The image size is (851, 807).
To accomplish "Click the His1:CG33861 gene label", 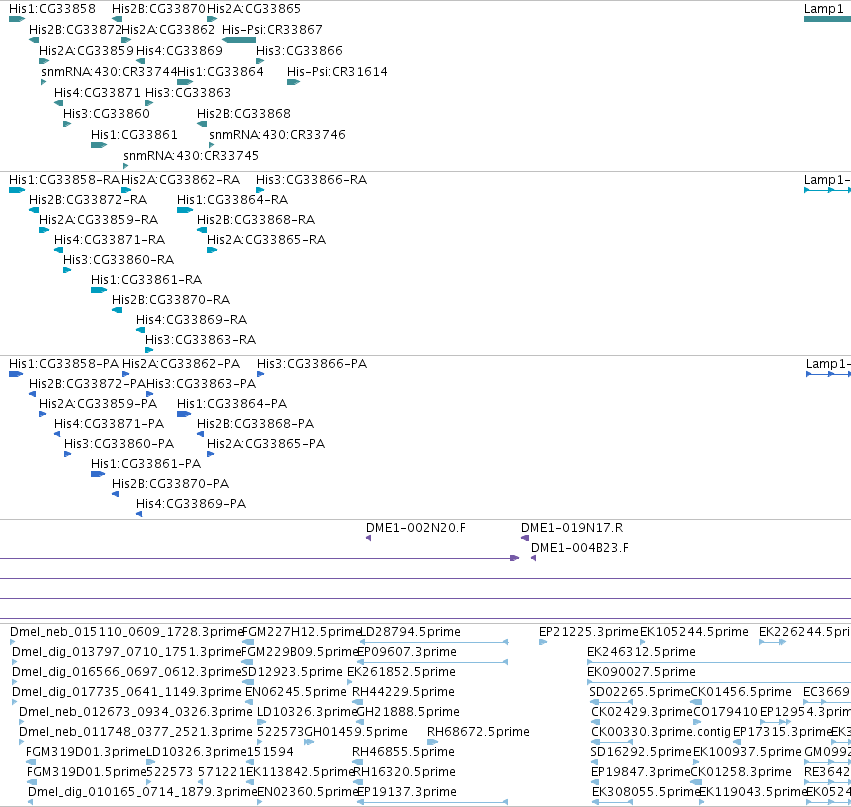I will (134, 135).
